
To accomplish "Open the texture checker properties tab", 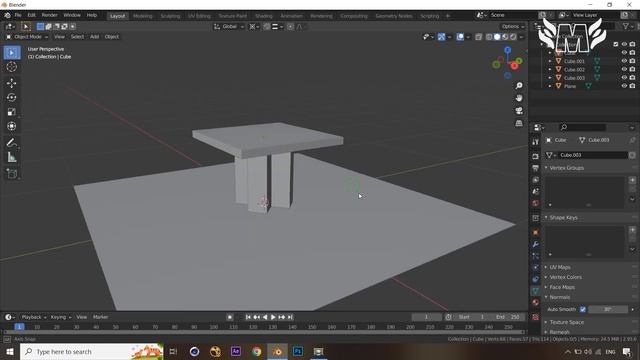I will coord(536,317).
